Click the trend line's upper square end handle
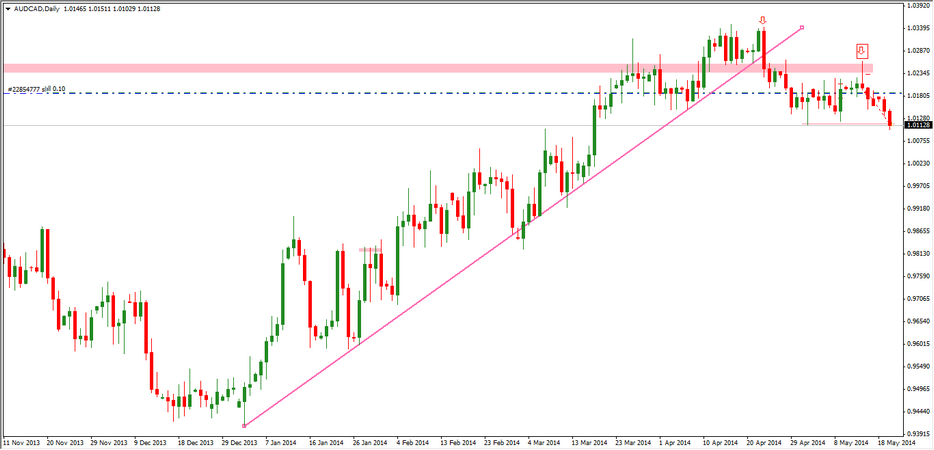The height and width of the screenshot is (450, 934). pos(803,27)
